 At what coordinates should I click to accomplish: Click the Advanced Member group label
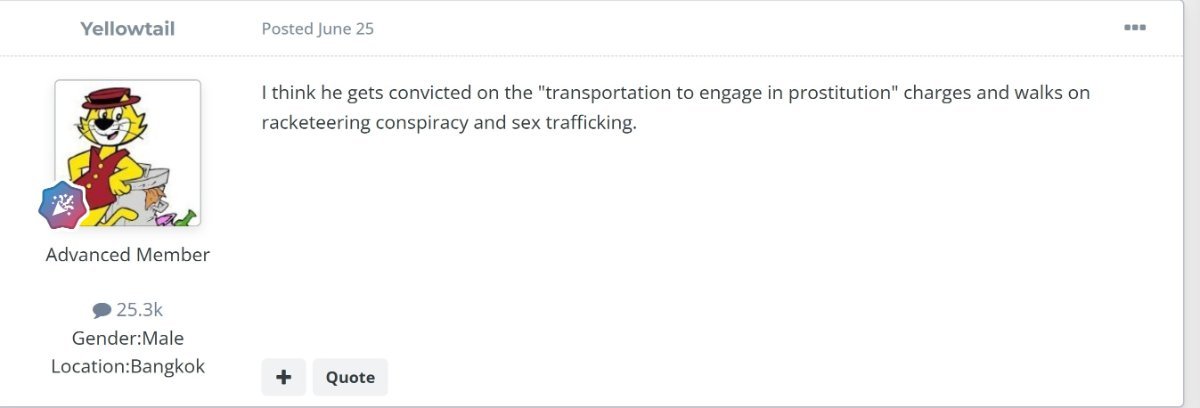click(128, 254)
